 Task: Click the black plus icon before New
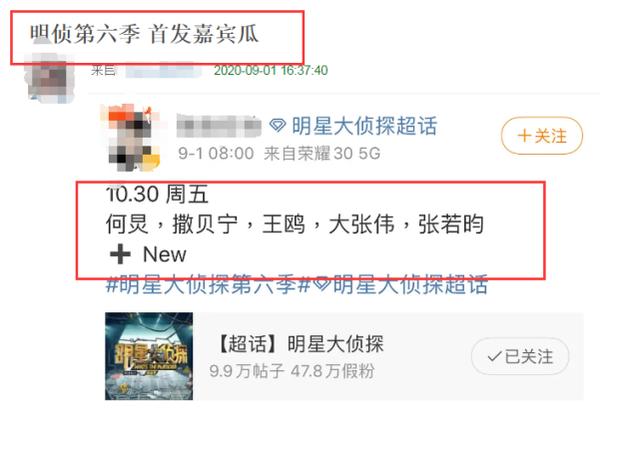point(120,254)
